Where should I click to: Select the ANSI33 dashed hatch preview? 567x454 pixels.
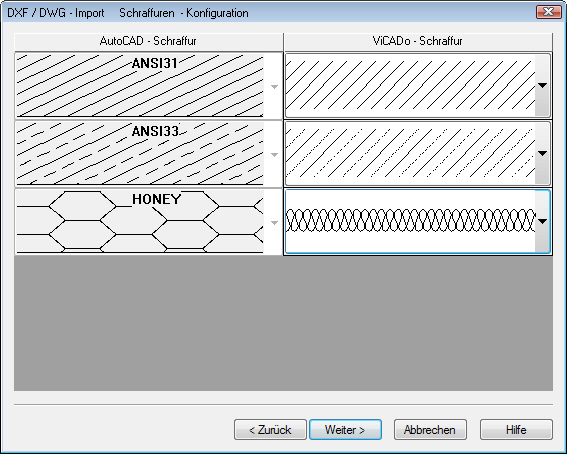tap(140, 154)
